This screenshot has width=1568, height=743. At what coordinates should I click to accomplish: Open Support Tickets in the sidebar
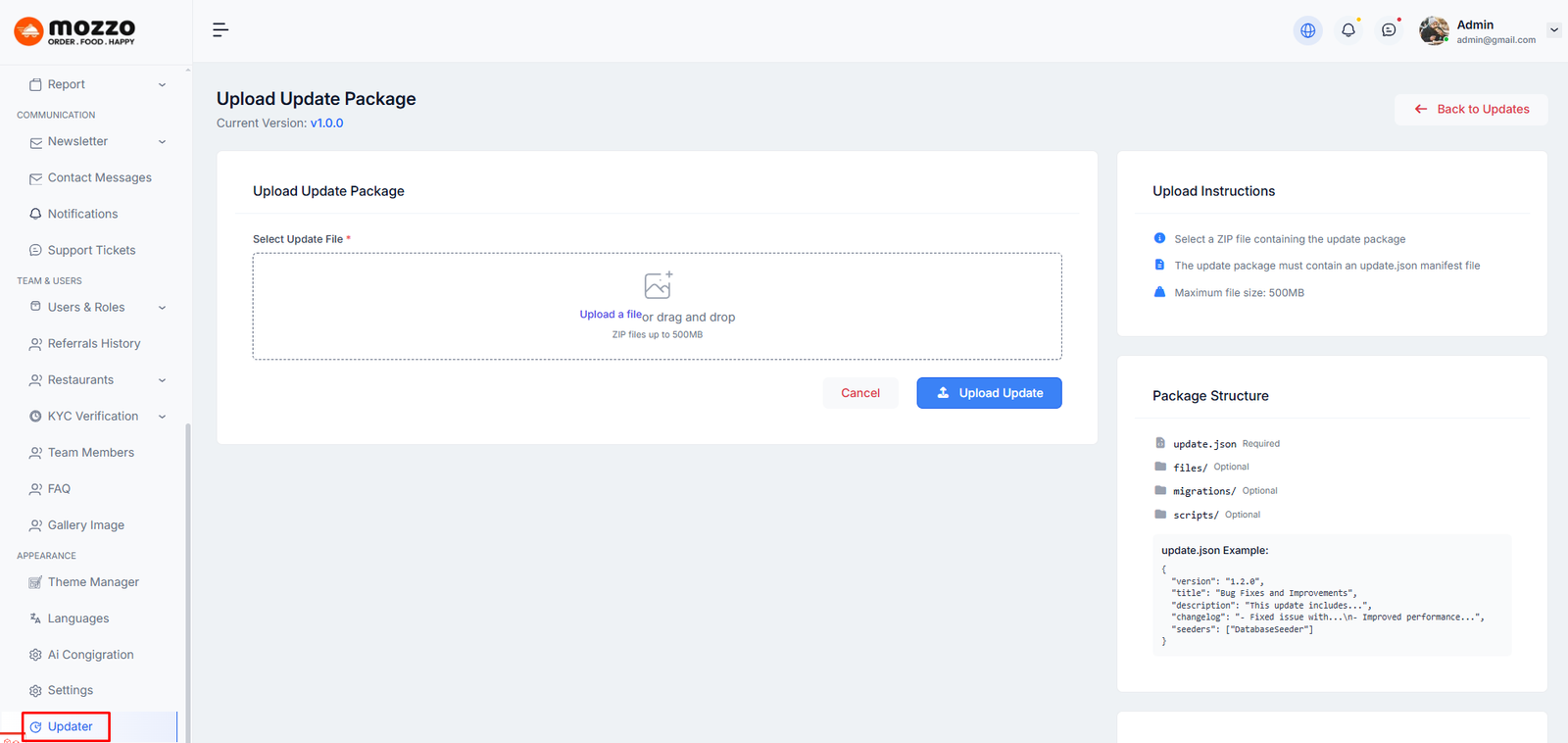click(x=91, y=250)
